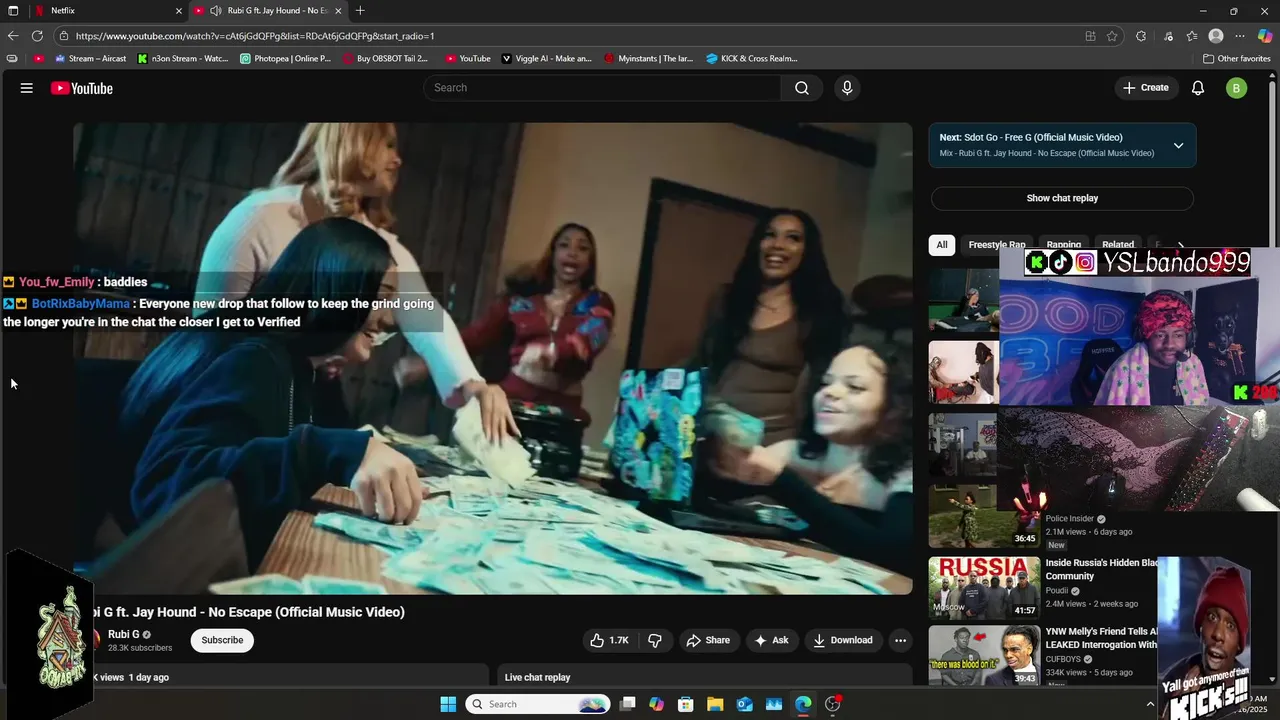
Task: Like the video with thumbs up
Action: [609, 640]
